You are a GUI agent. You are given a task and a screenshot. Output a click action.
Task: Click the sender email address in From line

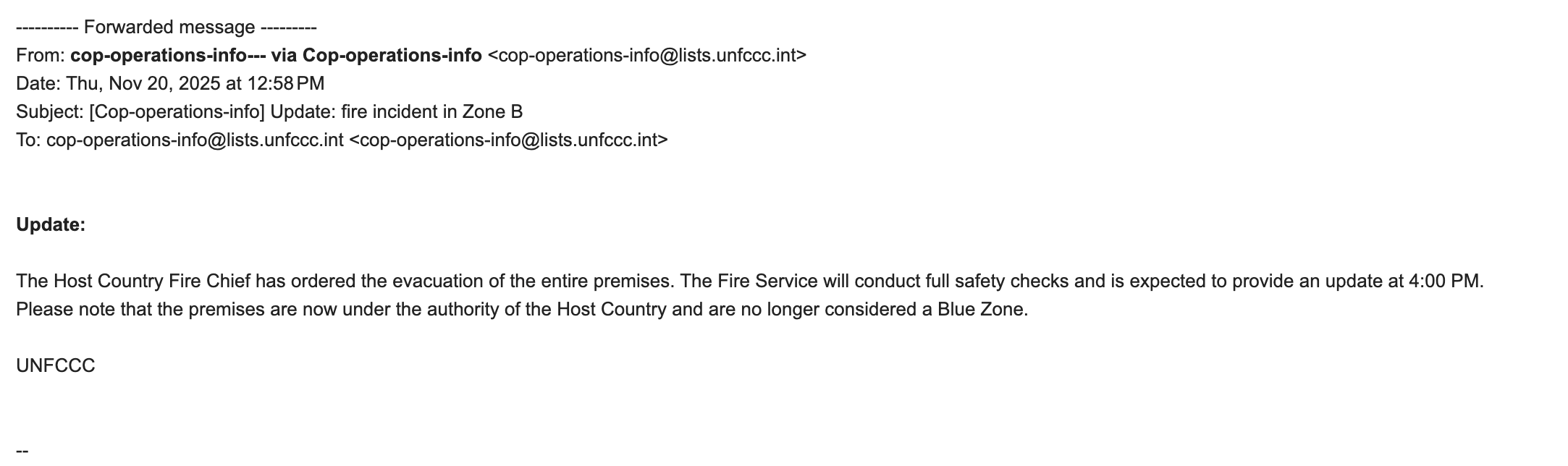pos(647,56)
